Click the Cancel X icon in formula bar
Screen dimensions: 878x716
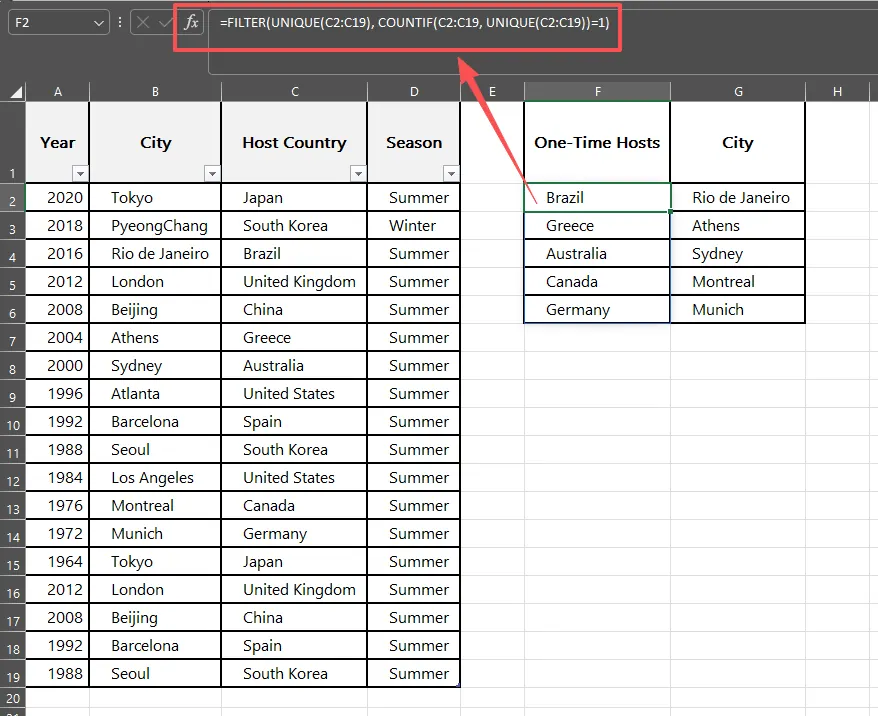pos(143,21)
